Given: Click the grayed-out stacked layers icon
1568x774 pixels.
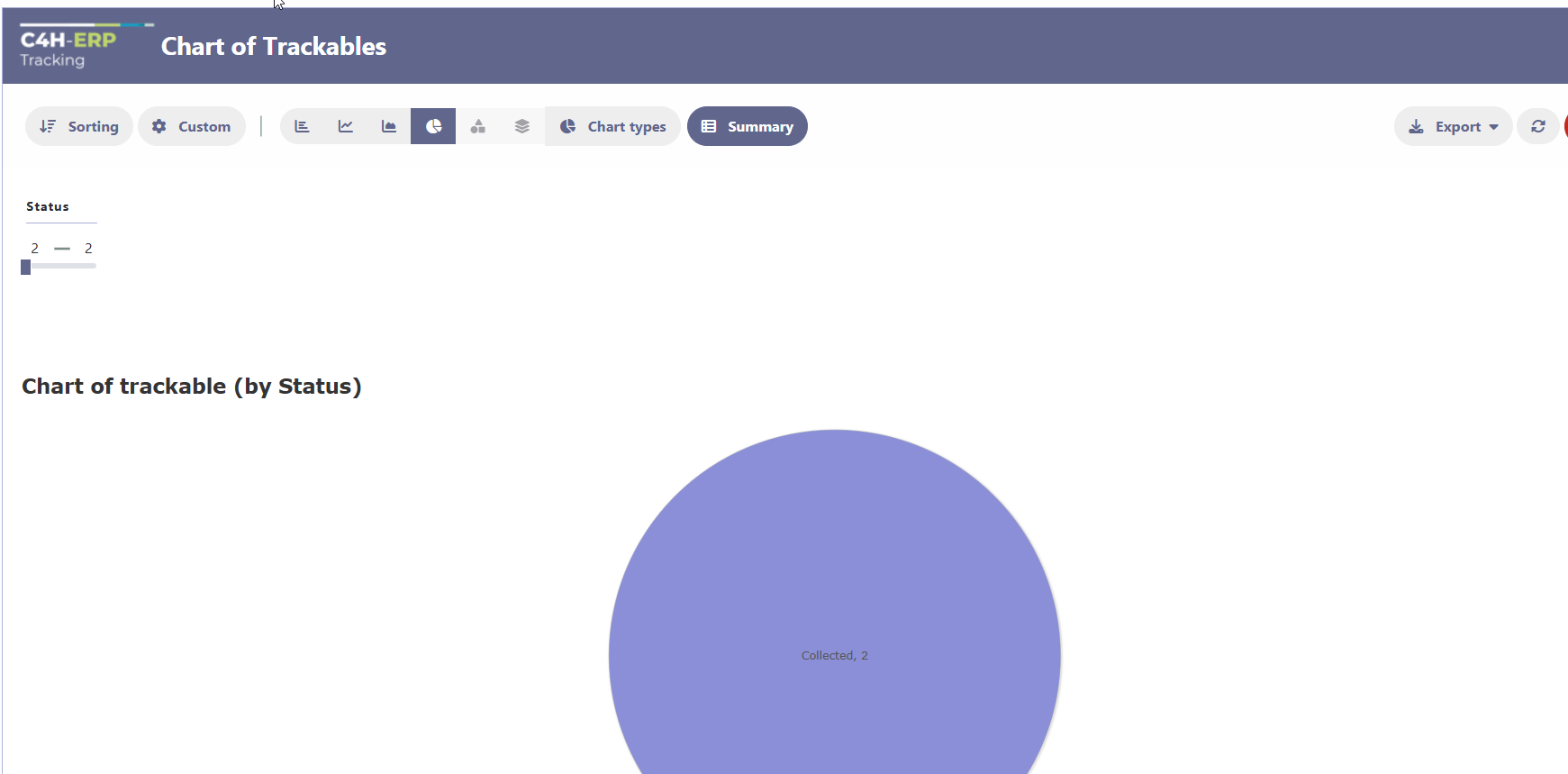Looking at the screenshot, I should click(521, 126).
